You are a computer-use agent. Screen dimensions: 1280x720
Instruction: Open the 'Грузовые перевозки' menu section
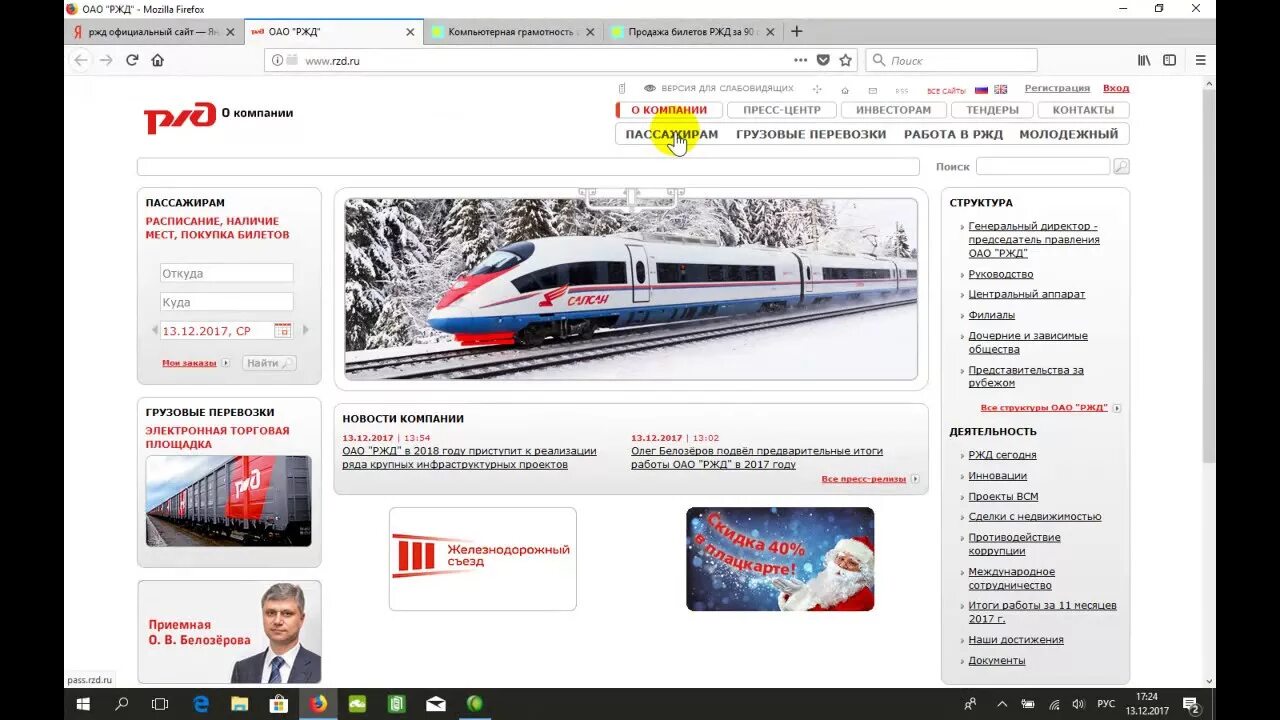pos(811,134)
